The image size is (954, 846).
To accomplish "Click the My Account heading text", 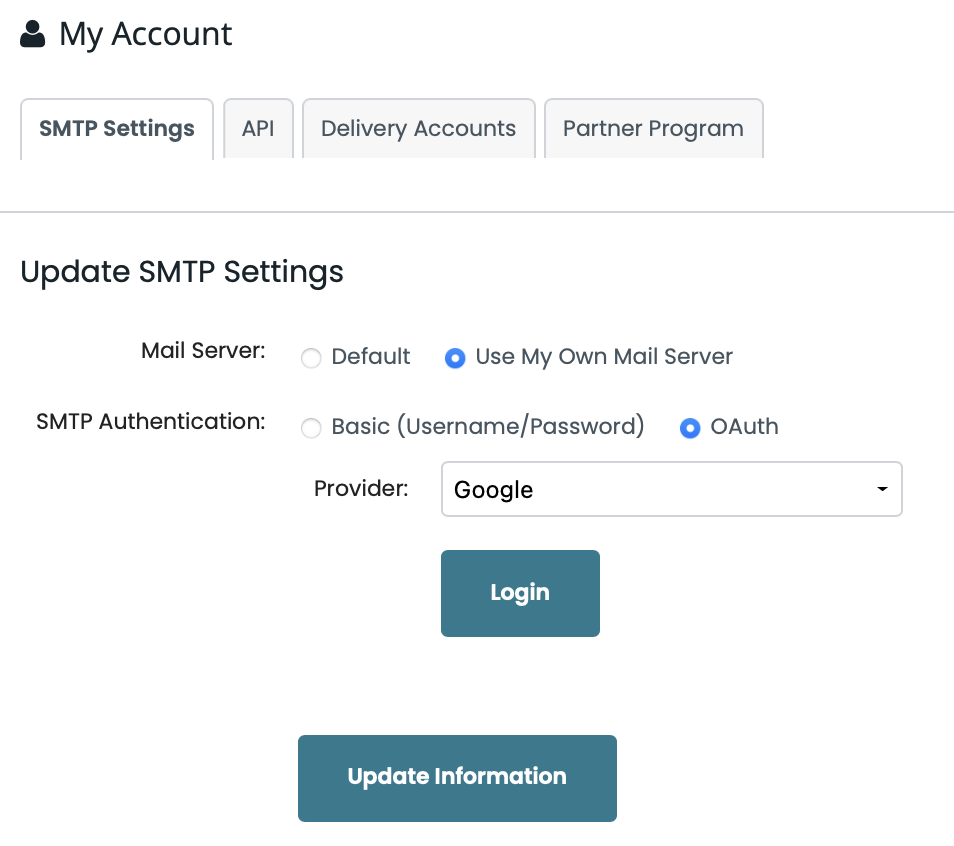I will click(146, 35).
